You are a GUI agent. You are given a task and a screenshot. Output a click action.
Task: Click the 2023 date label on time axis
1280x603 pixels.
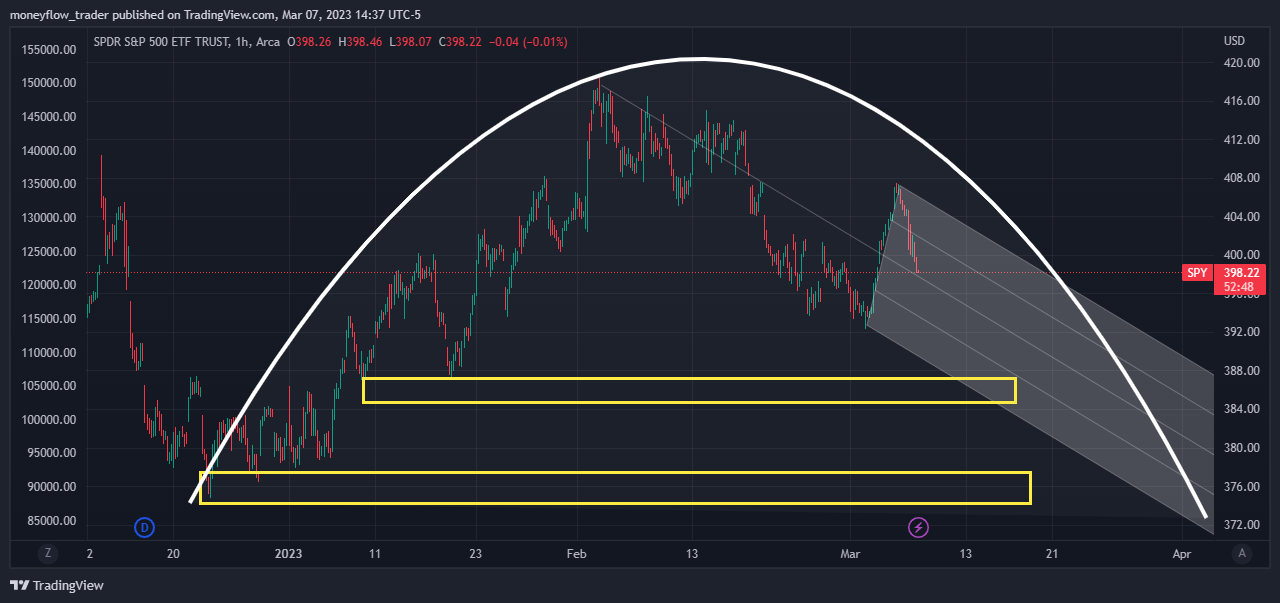[x=289, y=553]
